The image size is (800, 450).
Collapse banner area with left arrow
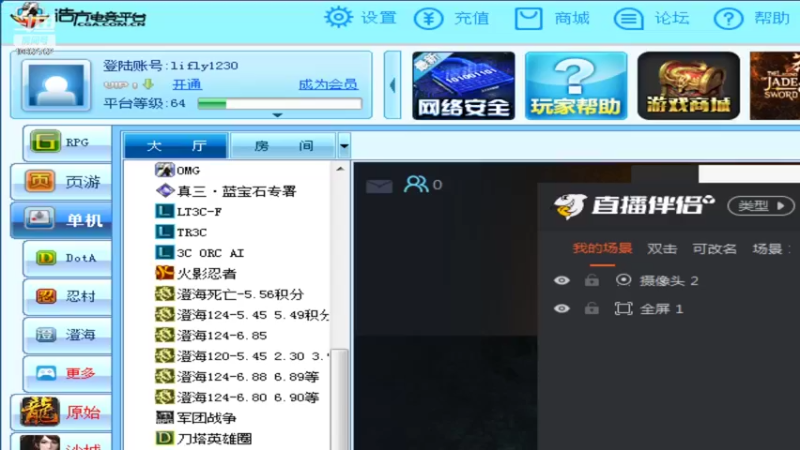coord(392,85)
